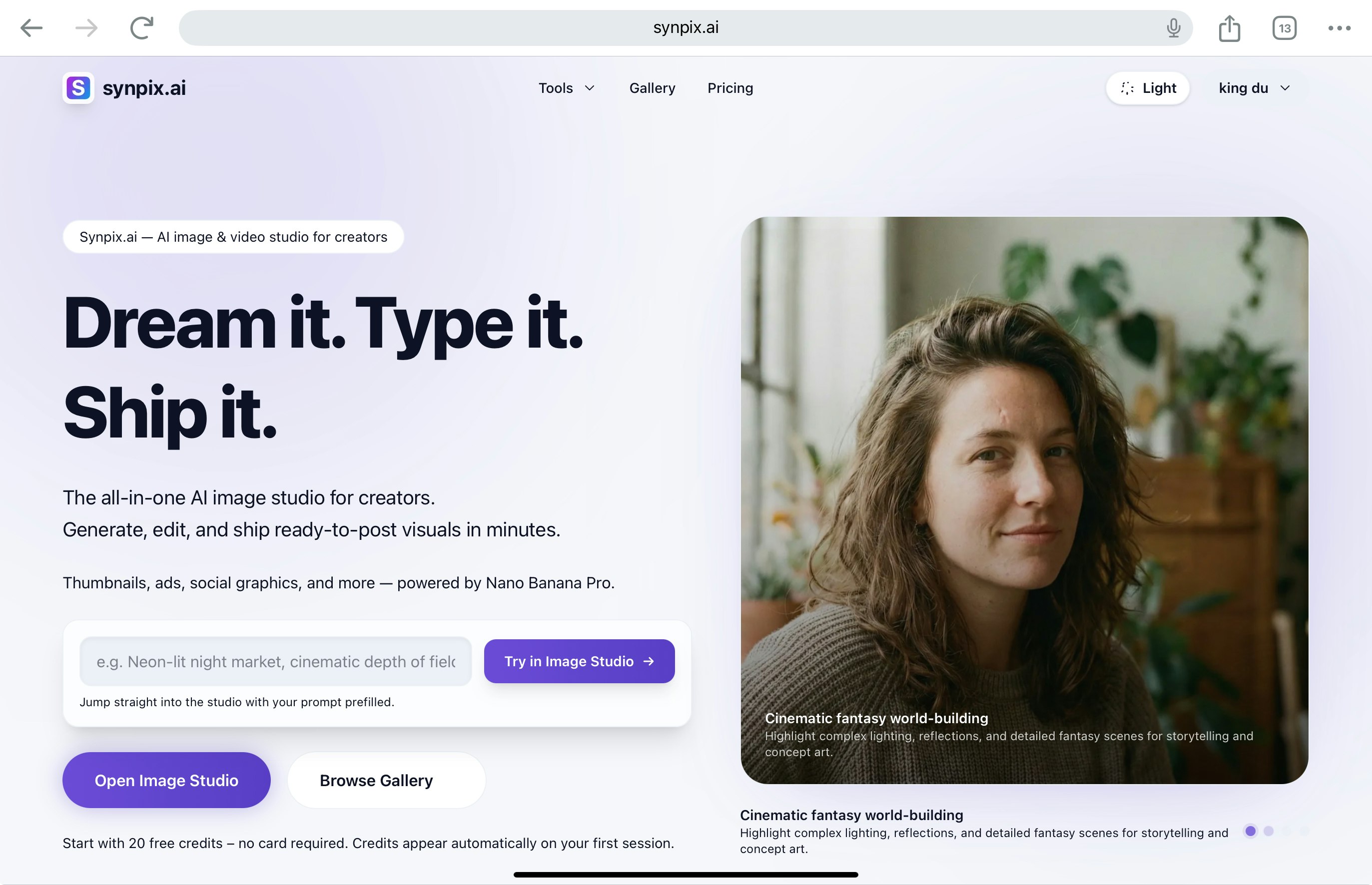
Task: Open the Gallery nav item
Action: (652, 88)
